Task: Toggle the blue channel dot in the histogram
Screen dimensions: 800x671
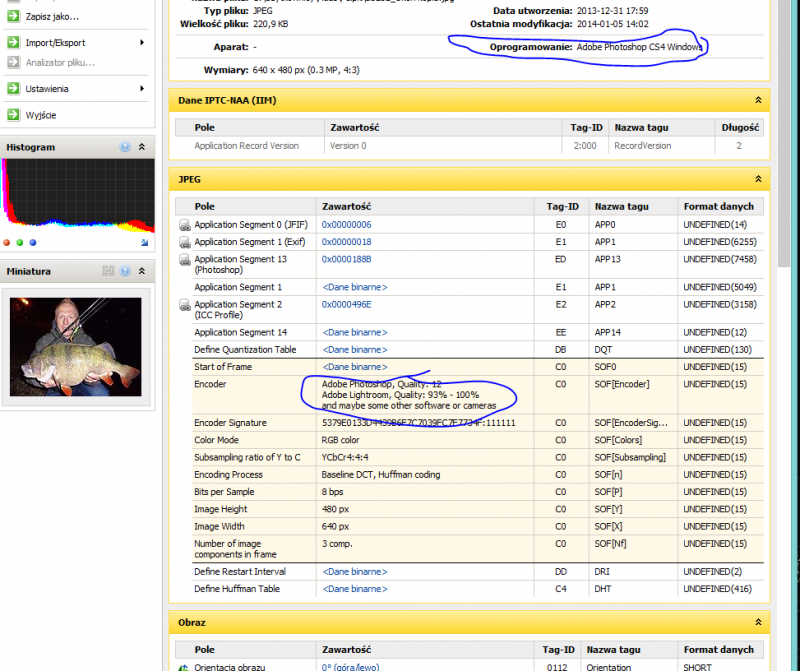Action: pos(32,242)
